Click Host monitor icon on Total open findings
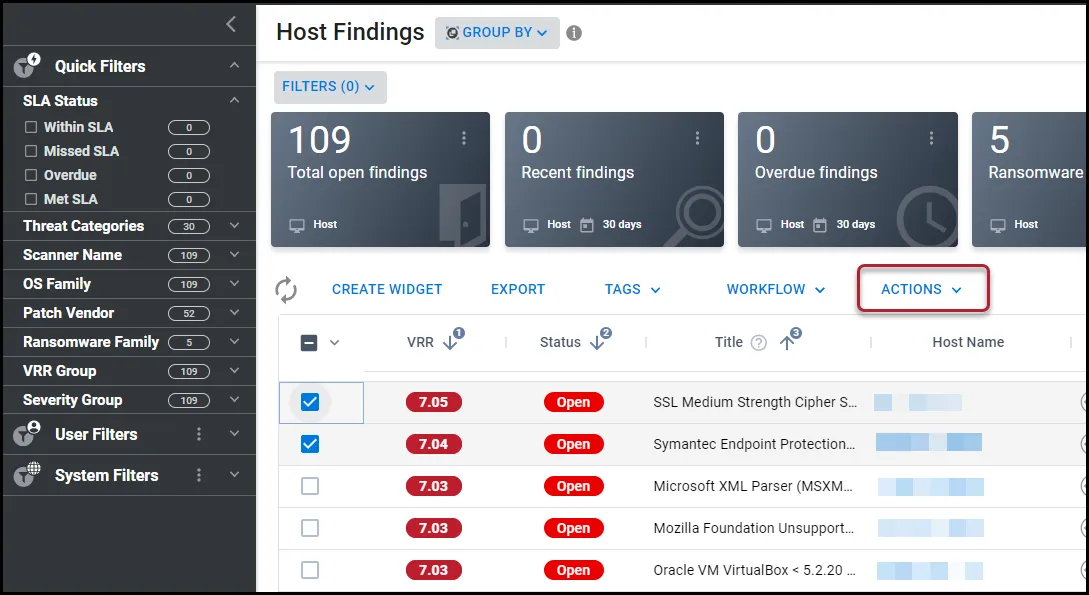The height and width of the screenshot is (595, 1089). pyautogui.click(x=297, y=224)
